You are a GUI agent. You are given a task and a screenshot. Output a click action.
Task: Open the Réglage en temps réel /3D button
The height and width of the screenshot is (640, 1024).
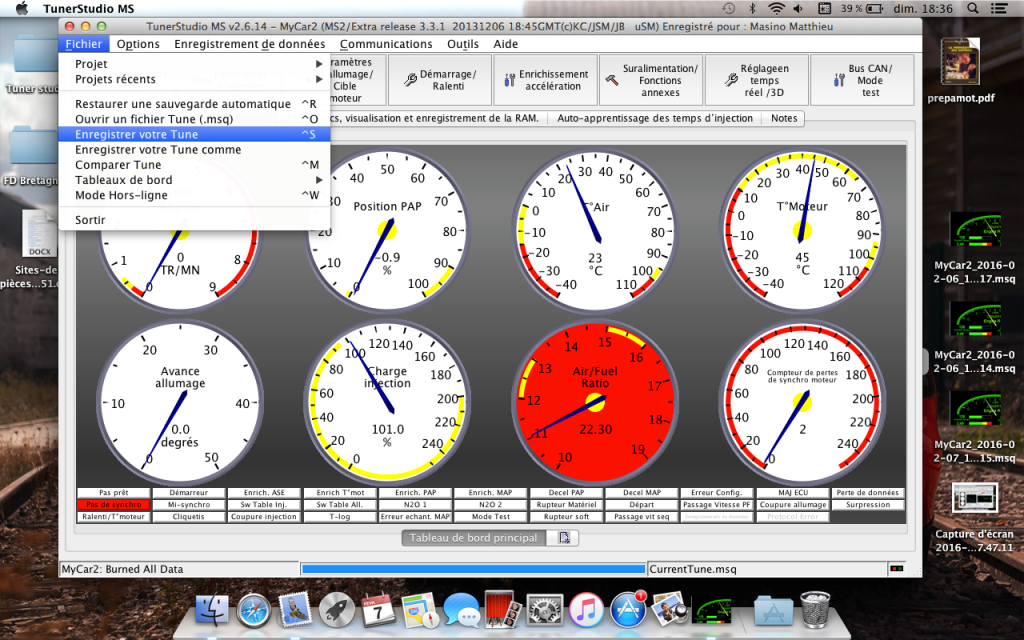point(757,80)
